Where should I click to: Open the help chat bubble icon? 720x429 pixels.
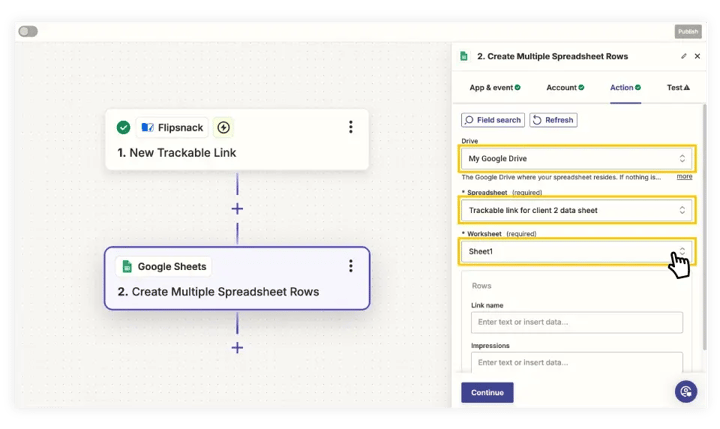point(686,391)
